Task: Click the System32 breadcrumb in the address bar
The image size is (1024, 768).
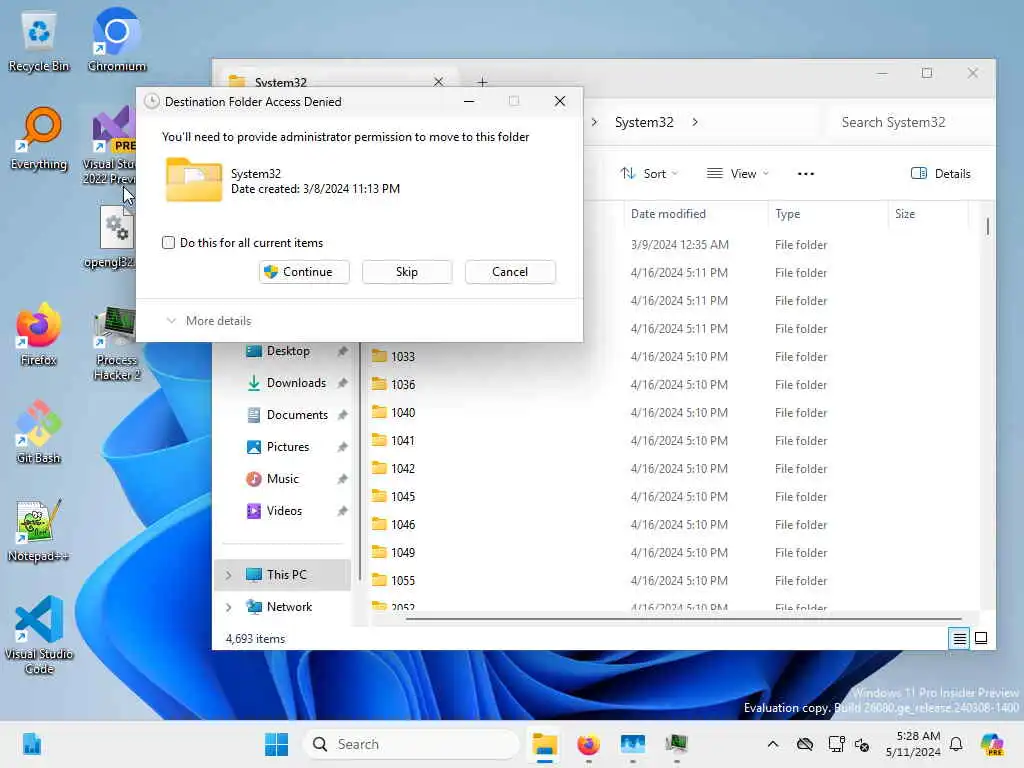Action: tap(644, 122)
